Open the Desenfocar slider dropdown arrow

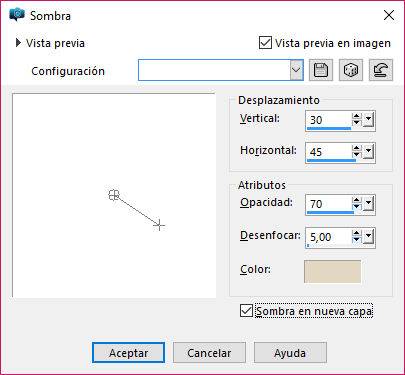(x=369, y=236)
